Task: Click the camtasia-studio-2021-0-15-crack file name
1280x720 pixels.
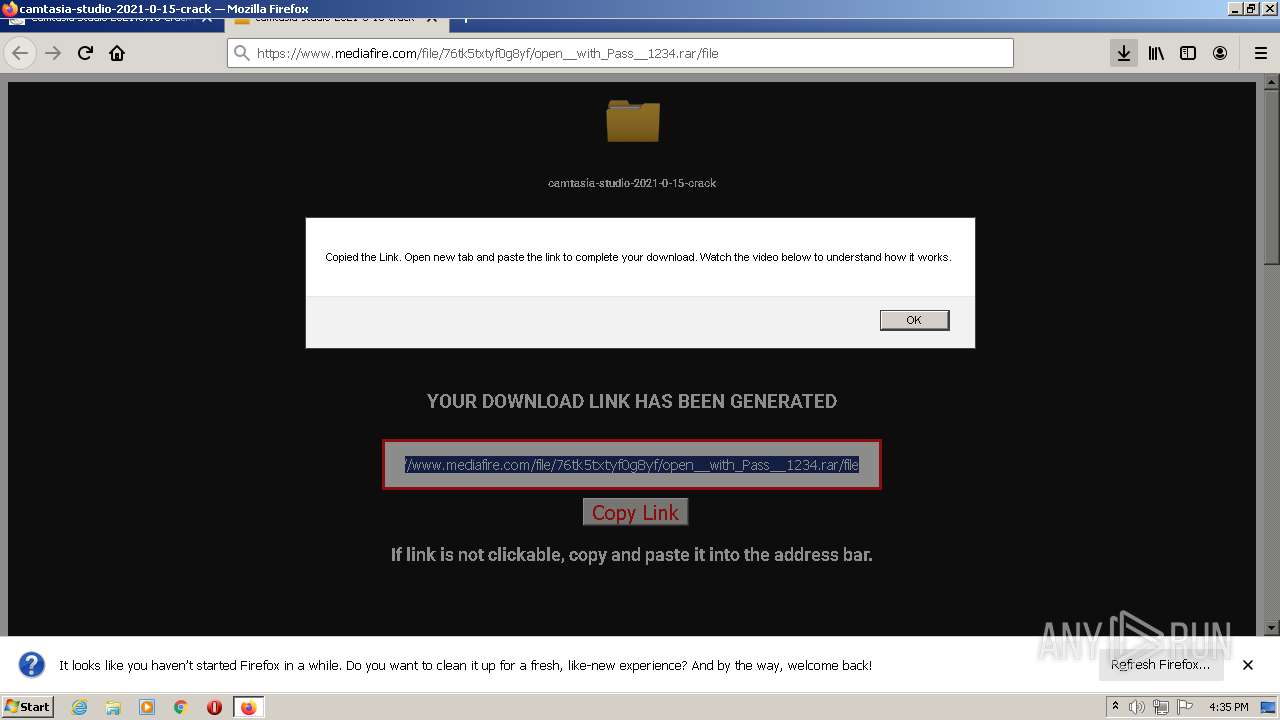Action: pyautogui.click(x=632, y=183)
